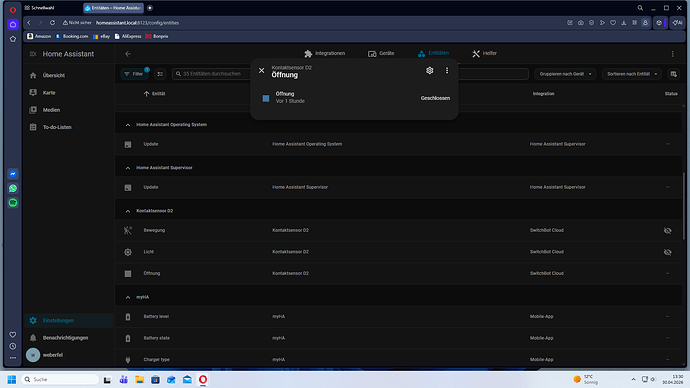Viewport: 690px width, 388px height.
Task: Collapse Home Assistant Supervisor group
Action: tap(128, 168)
